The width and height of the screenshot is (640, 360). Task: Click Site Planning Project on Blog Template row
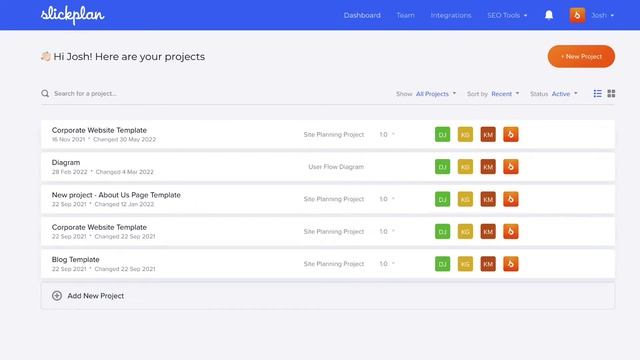point(333,264)
